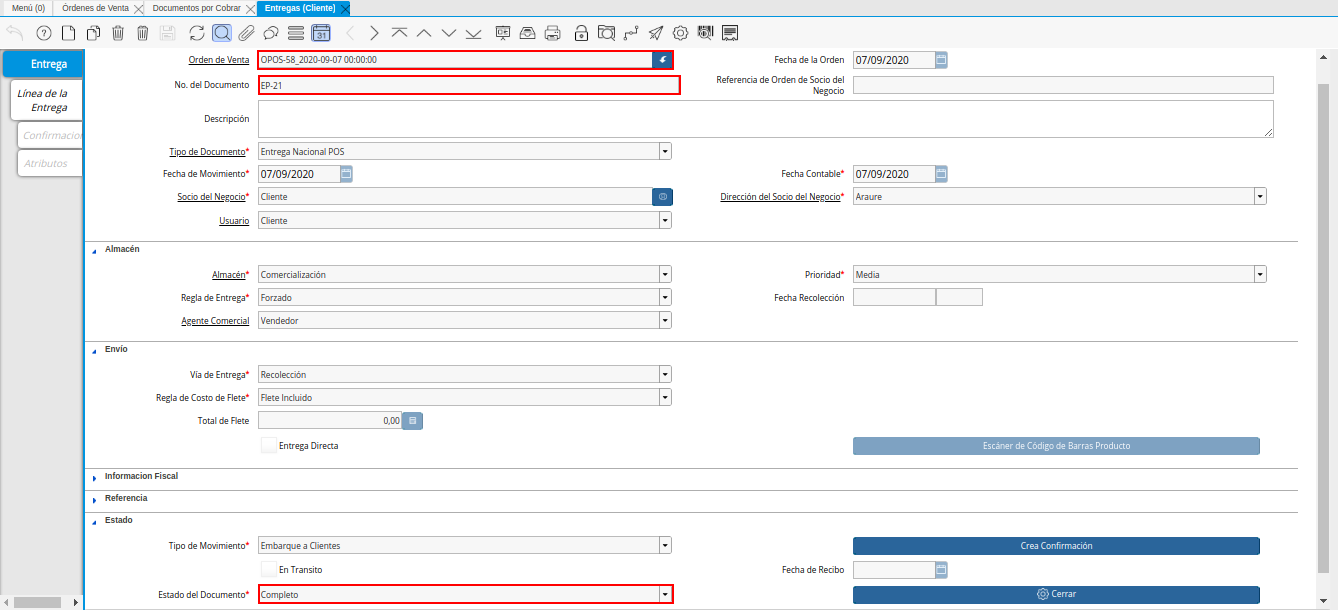Click the Help question mark icon
The image size is (1338, 612).
43,33
